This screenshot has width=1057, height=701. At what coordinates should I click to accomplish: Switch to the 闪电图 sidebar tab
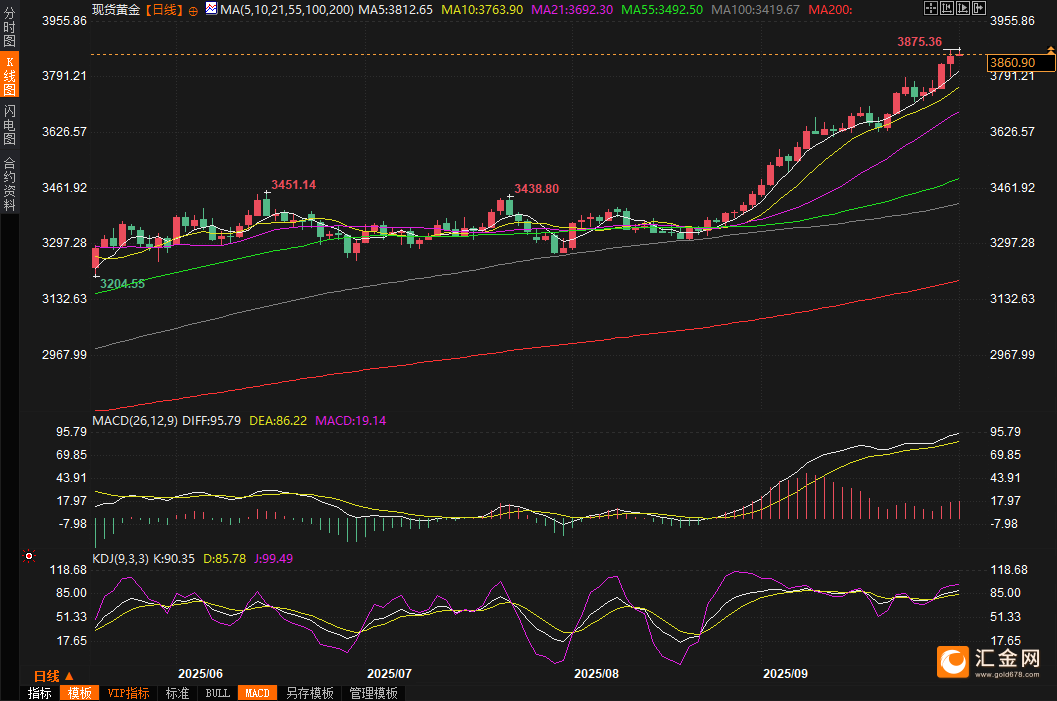coord(9,125)
